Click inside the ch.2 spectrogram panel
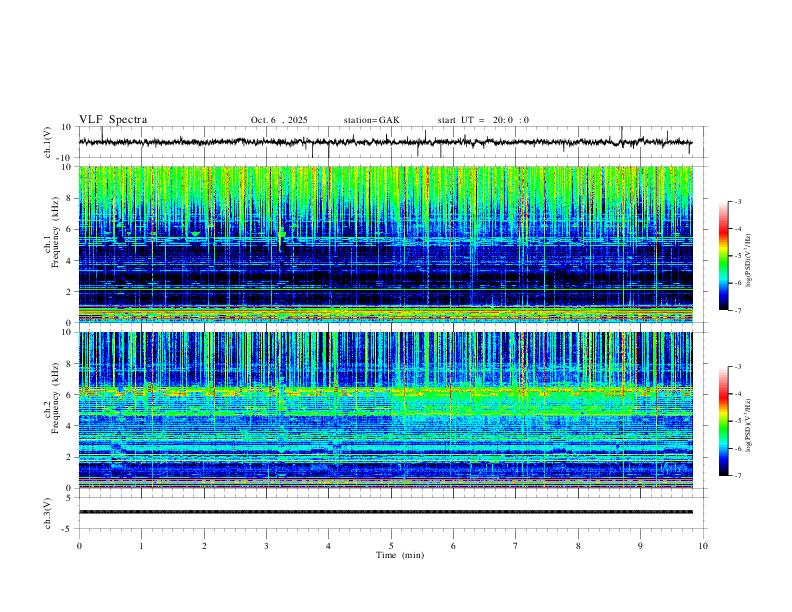This screenshot has width=792, height=612. point(385,410)
